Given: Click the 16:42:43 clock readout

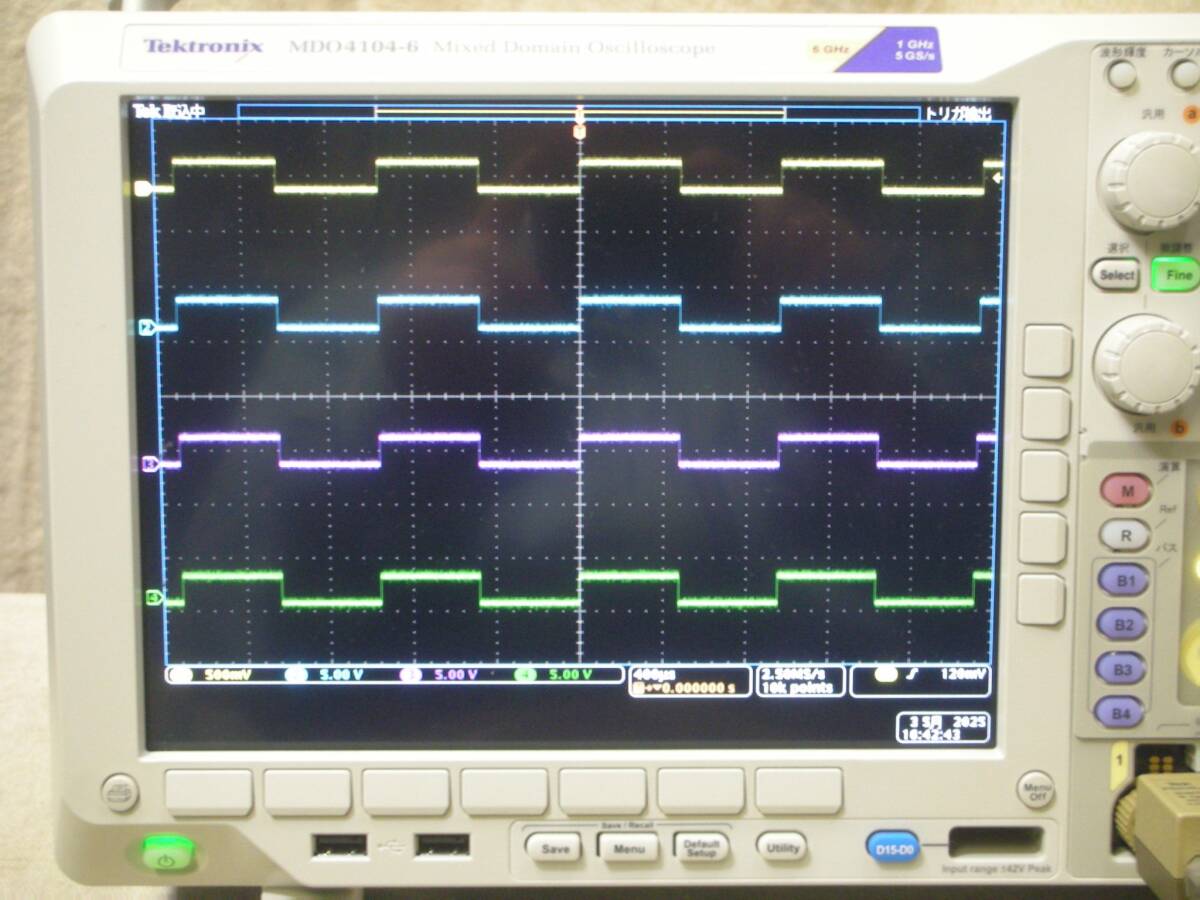Looking at the screenshot, I should [x=932, y=734].
